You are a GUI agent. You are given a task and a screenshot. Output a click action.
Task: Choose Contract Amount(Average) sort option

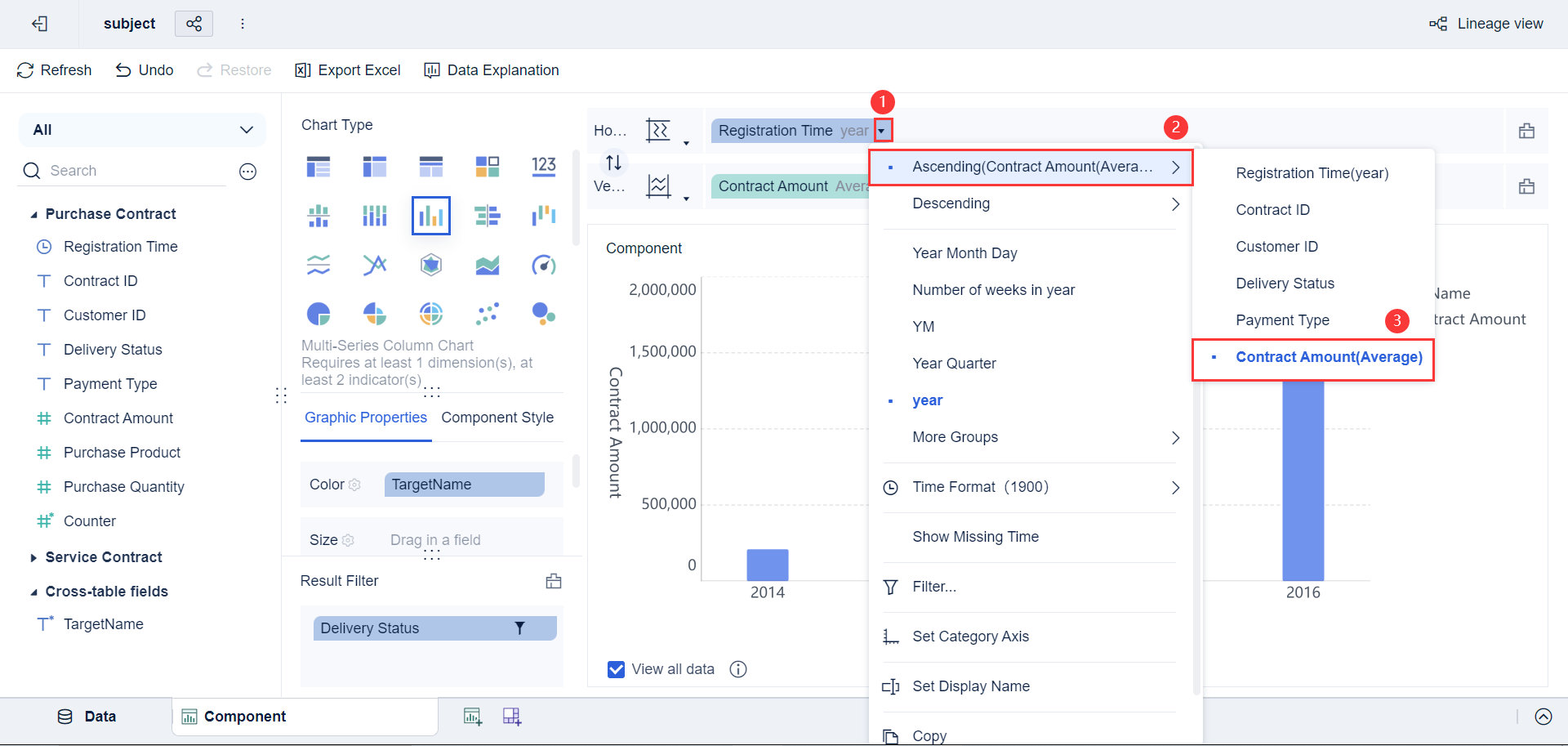click(x=1329, y=357)
